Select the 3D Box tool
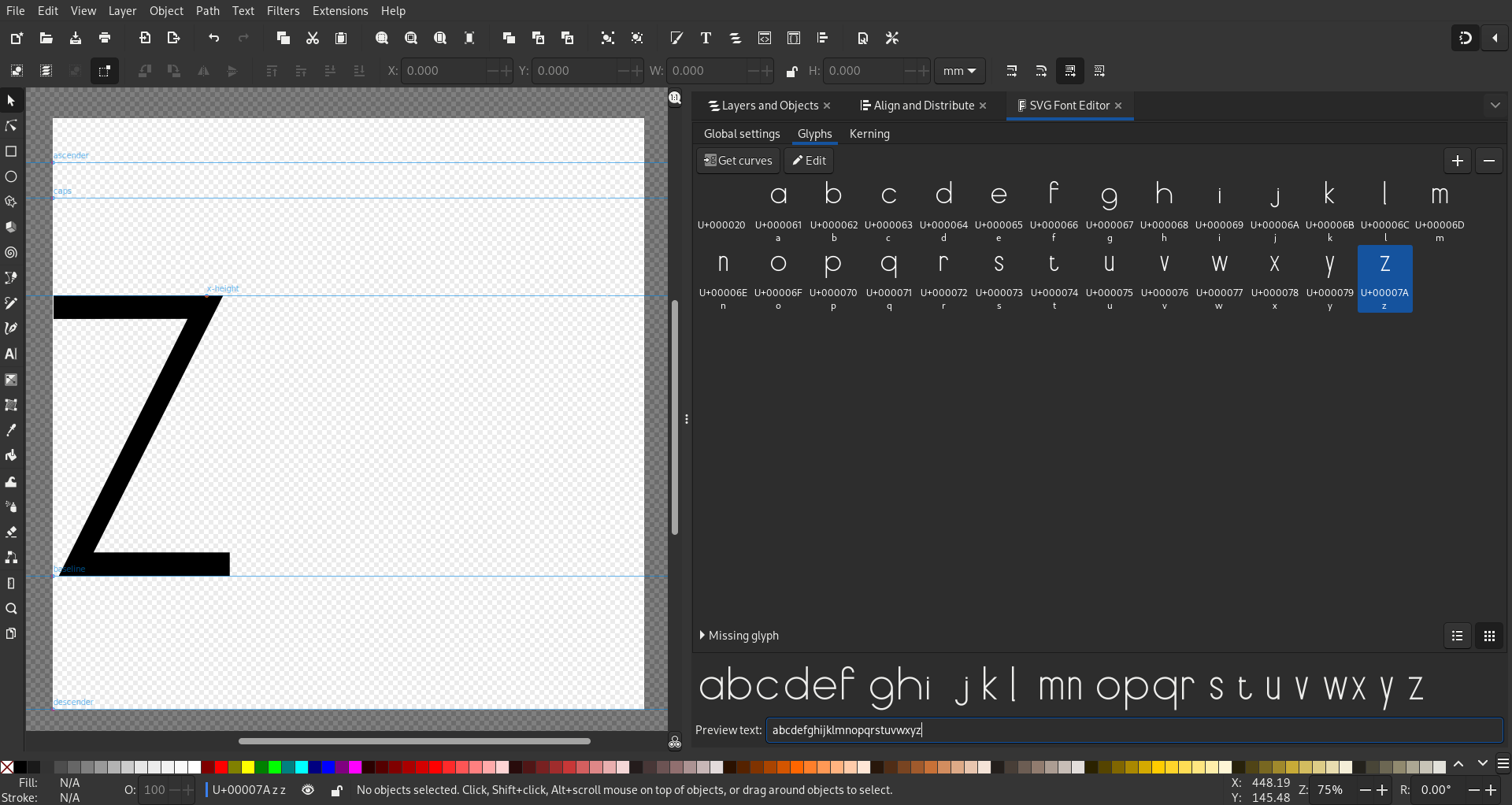This screenshot has height=805, width=1512. (x=11, y=227)
